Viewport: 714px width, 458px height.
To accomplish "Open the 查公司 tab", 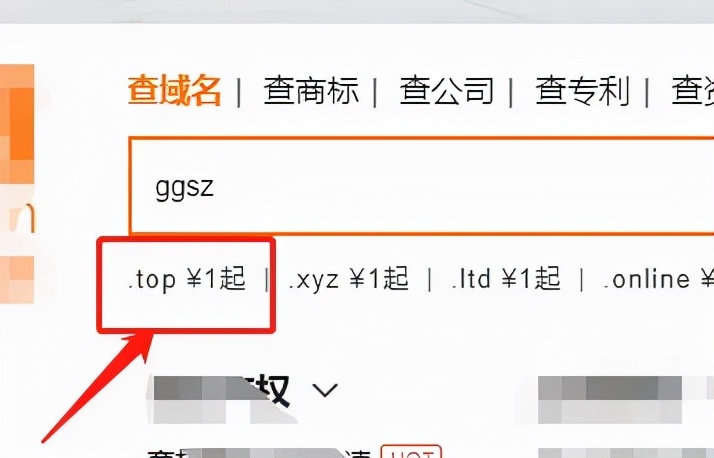I will pyautogui.click(x=447, y=90).
